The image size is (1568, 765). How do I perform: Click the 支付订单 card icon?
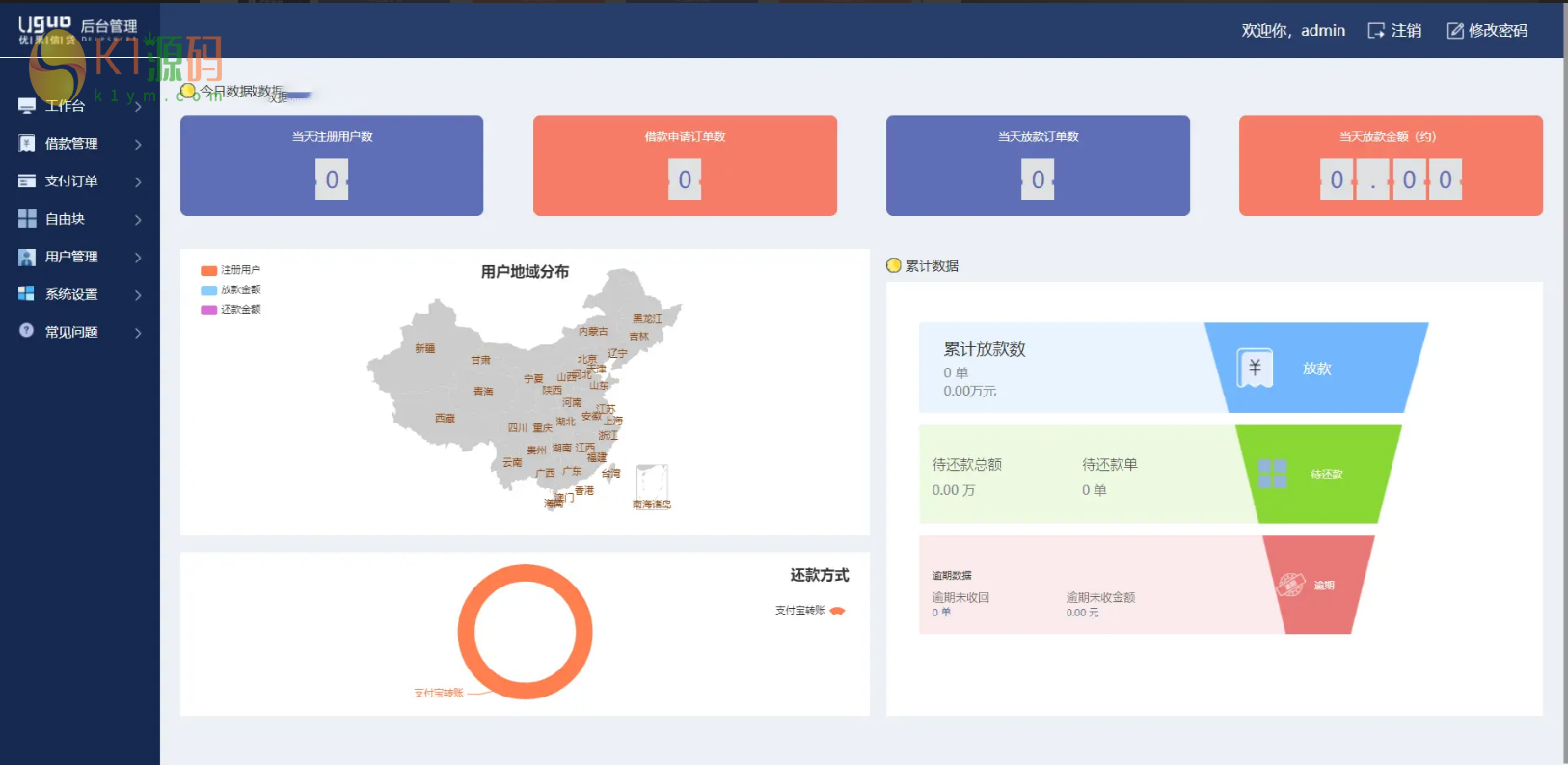pyautogui.click(x=27, y=181)
